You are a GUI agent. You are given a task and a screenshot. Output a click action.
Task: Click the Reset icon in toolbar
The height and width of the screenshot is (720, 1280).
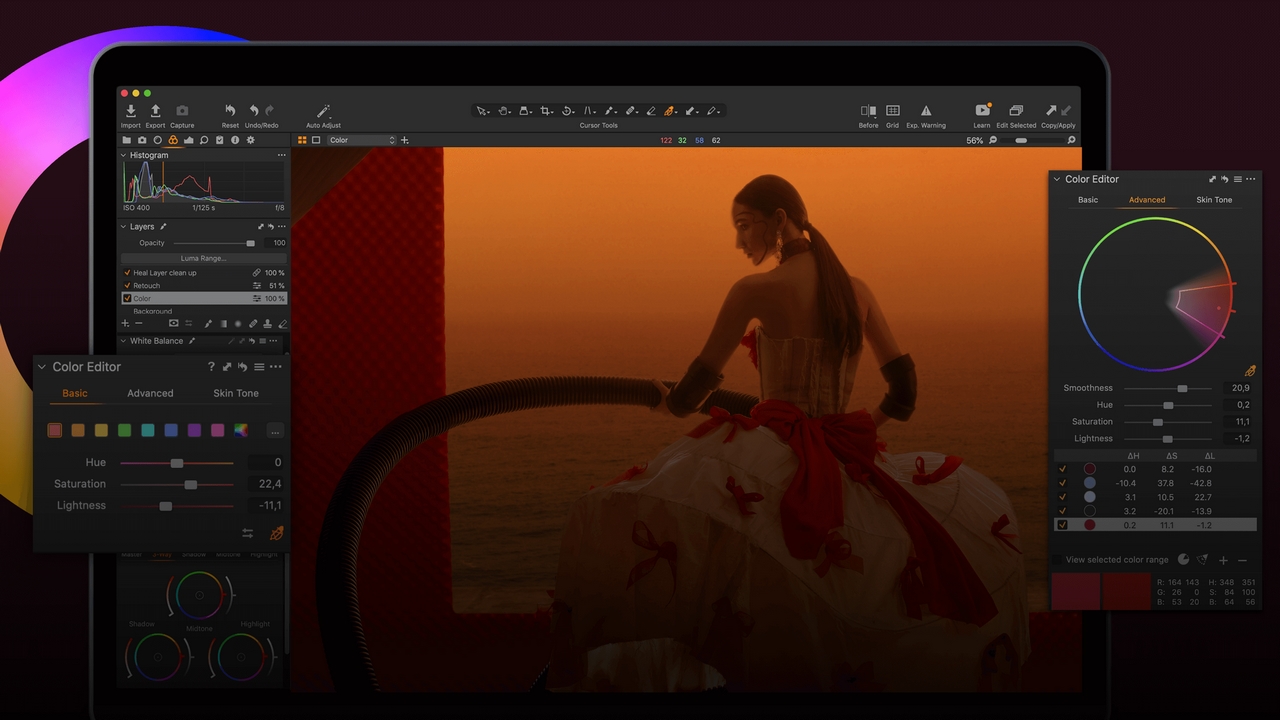(230, 111)
